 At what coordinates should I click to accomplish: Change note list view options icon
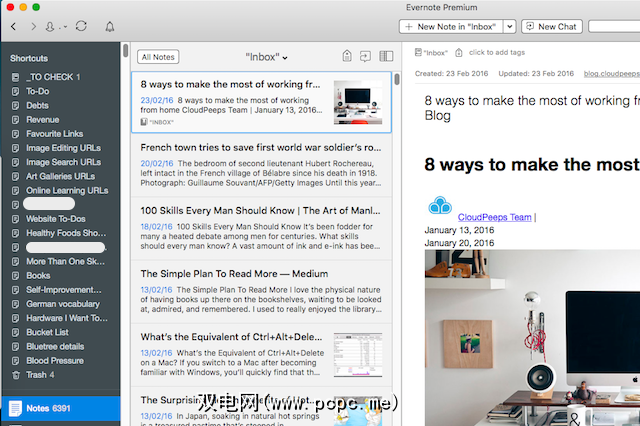(386, 56)
